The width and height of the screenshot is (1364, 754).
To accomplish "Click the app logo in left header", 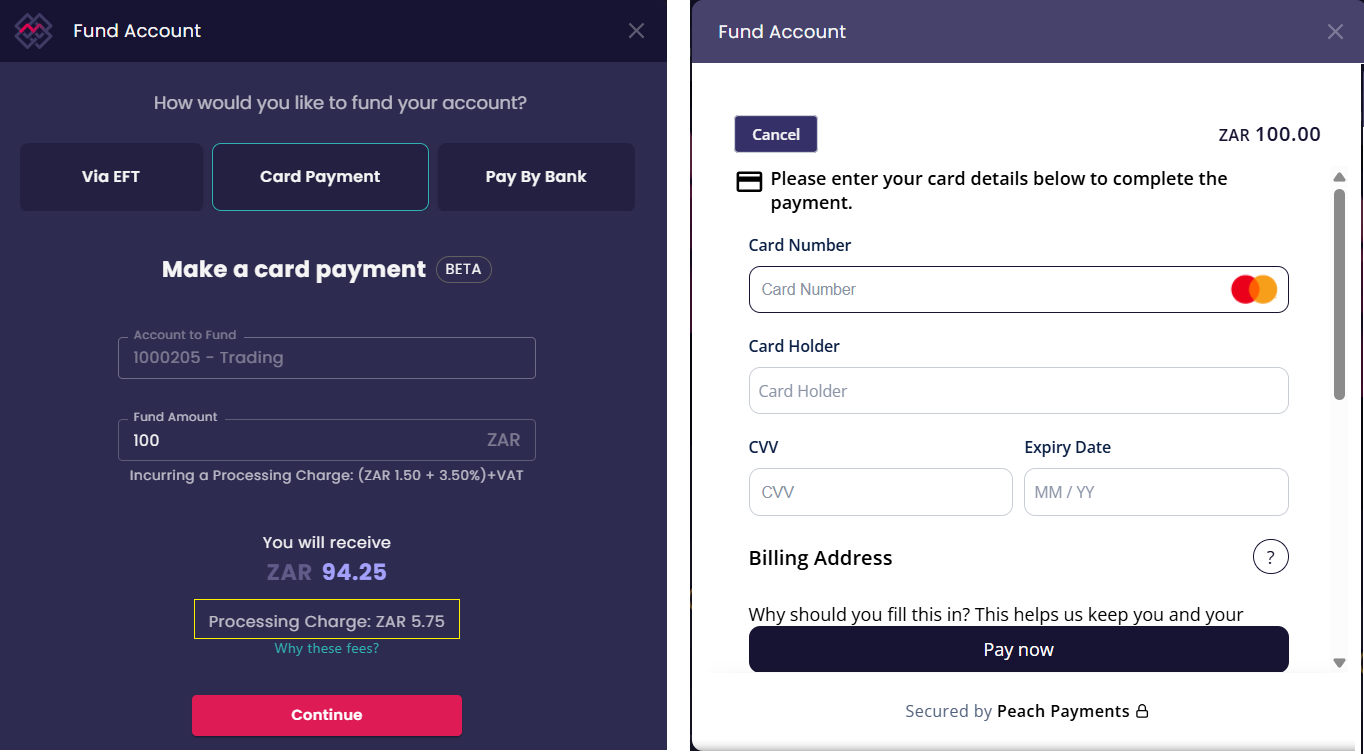I will click(x=31, y=31).
